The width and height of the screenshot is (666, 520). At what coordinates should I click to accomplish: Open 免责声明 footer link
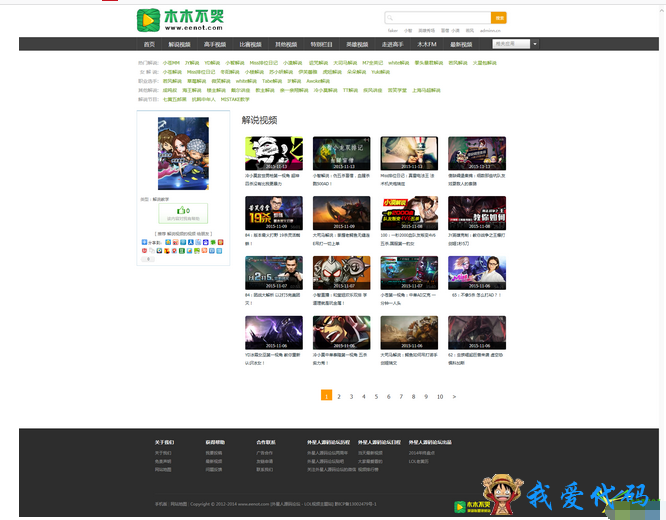pos(163,461)
